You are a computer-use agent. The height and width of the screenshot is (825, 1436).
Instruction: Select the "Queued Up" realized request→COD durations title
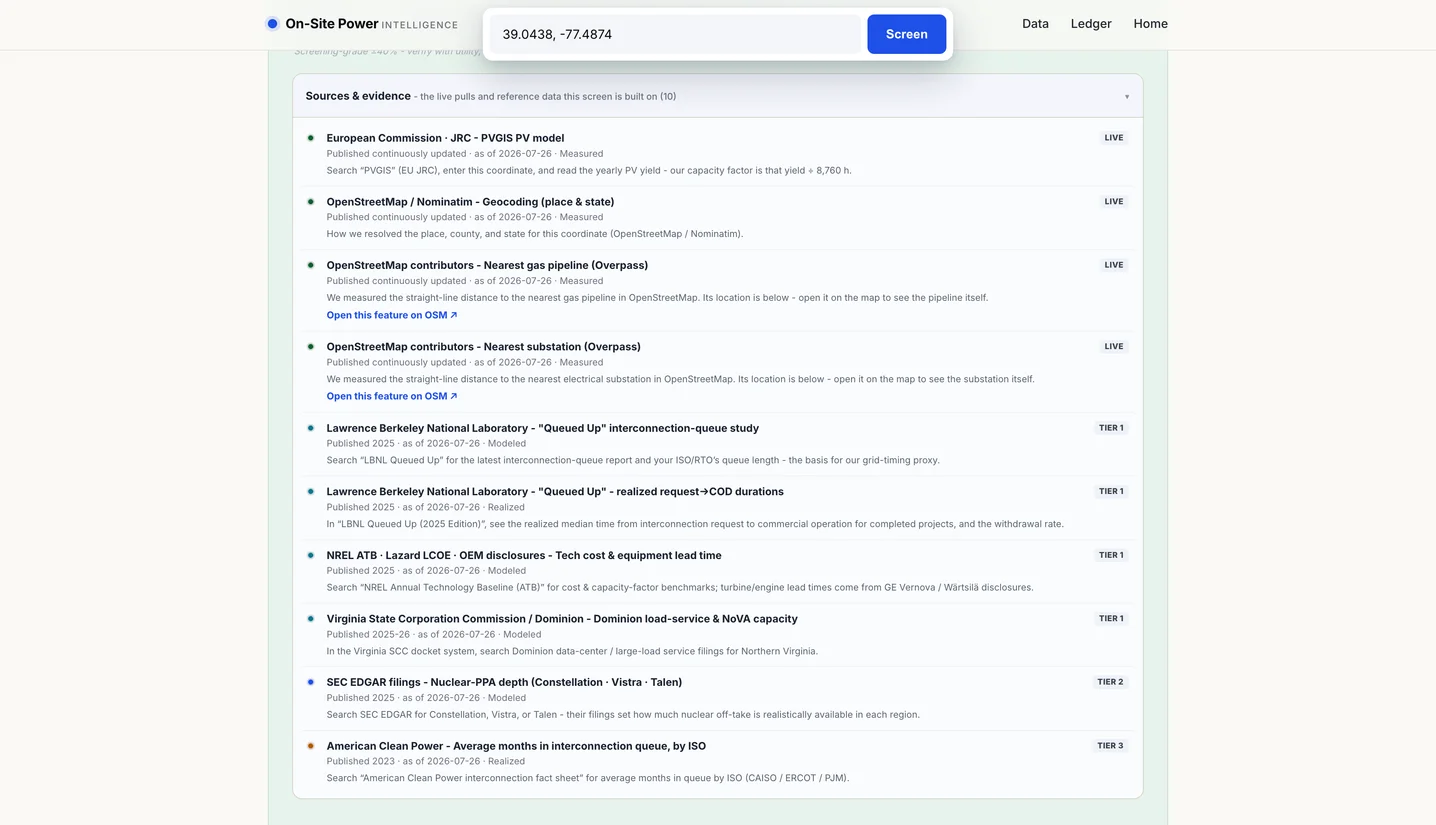(x=555, y=492)
